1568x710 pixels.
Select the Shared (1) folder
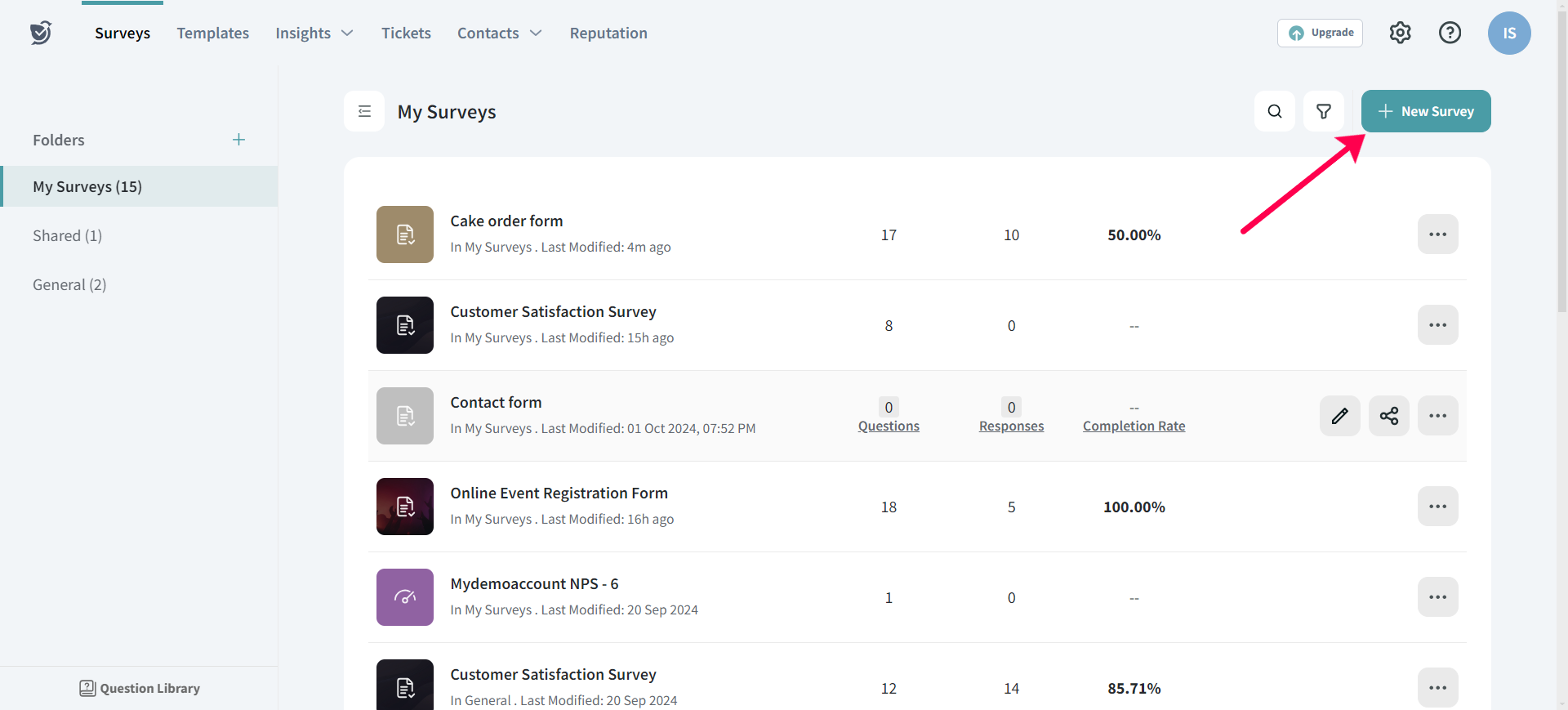click(x=67, y=235)
